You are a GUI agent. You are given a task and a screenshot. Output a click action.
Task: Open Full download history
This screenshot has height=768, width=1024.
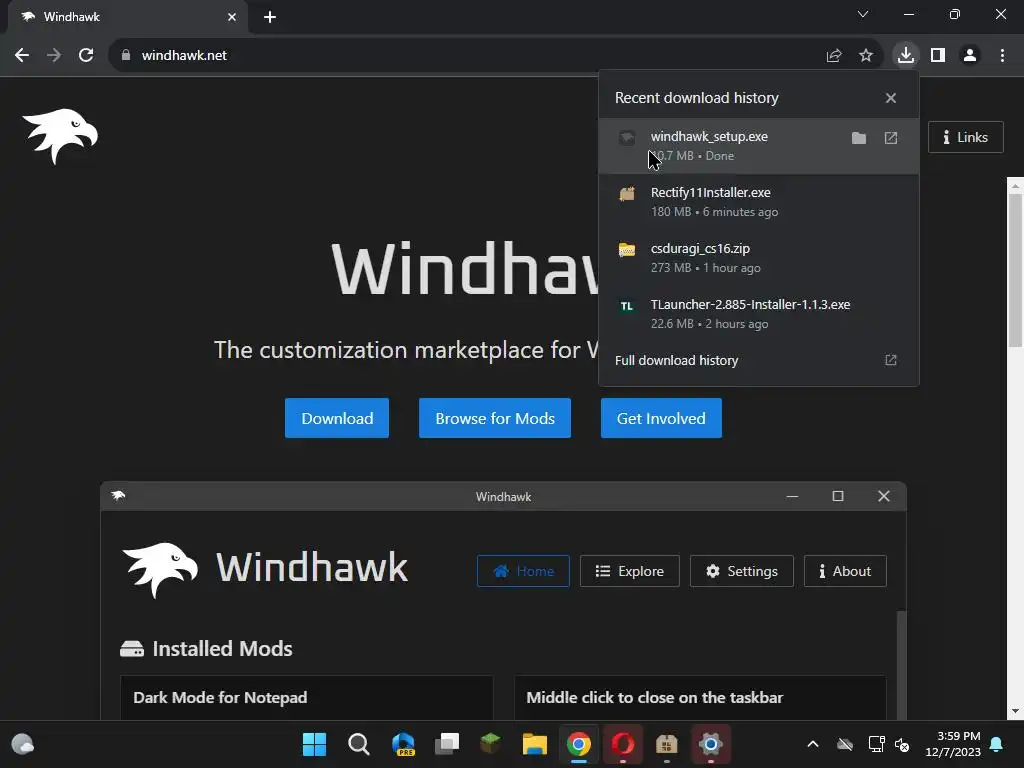(x=758, y=360)
